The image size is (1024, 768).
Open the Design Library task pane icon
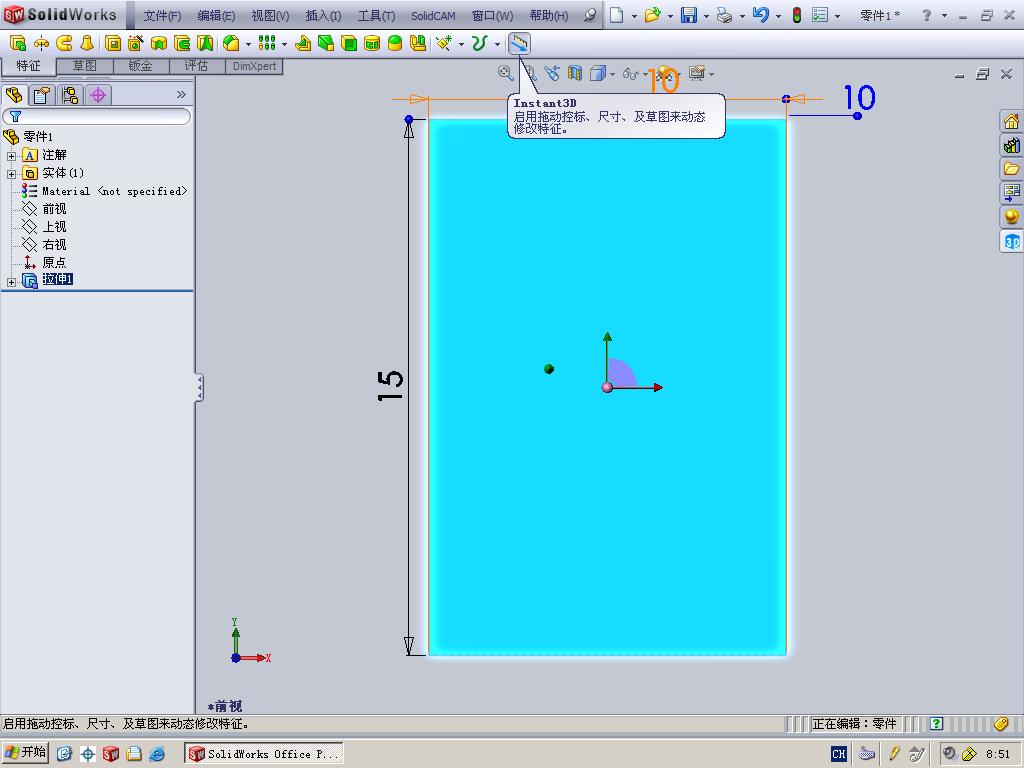pyautogui.click(x=1012, y=145)
